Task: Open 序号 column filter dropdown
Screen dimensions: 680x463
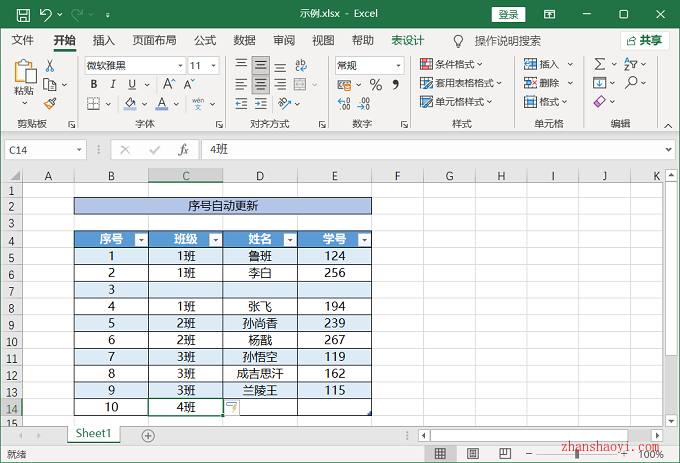Action: 141,240
